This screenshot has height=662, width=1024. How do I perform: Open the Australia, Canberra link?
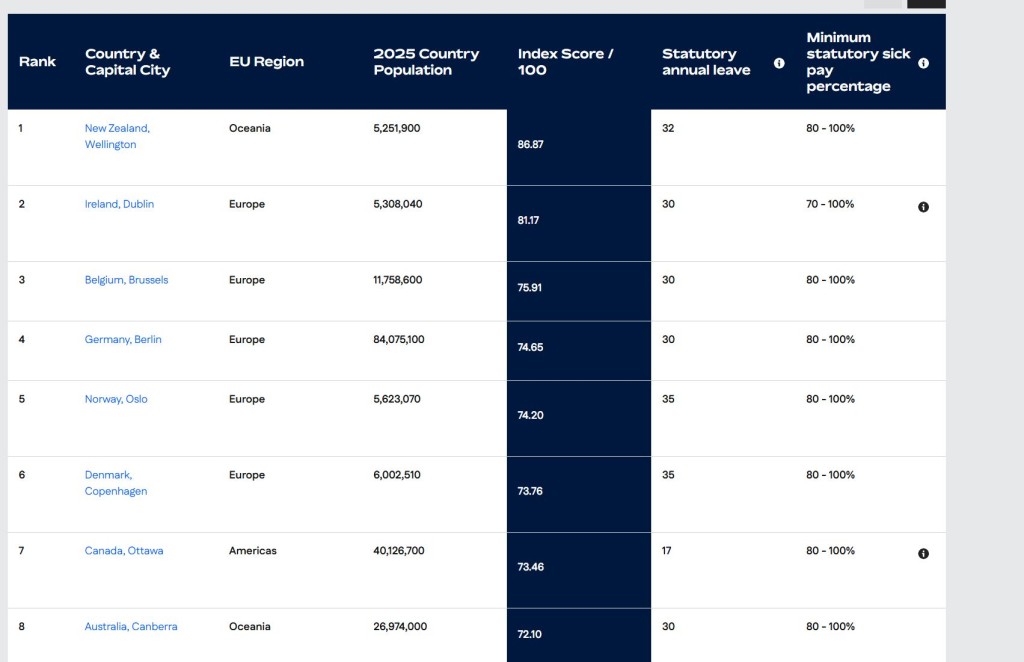tap(131, 627)
